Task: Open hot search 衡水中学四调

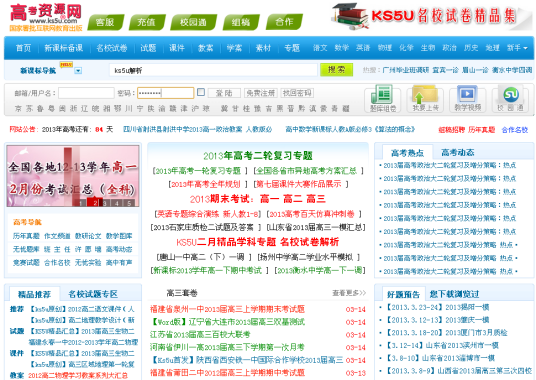Action: tap(512, 70)
